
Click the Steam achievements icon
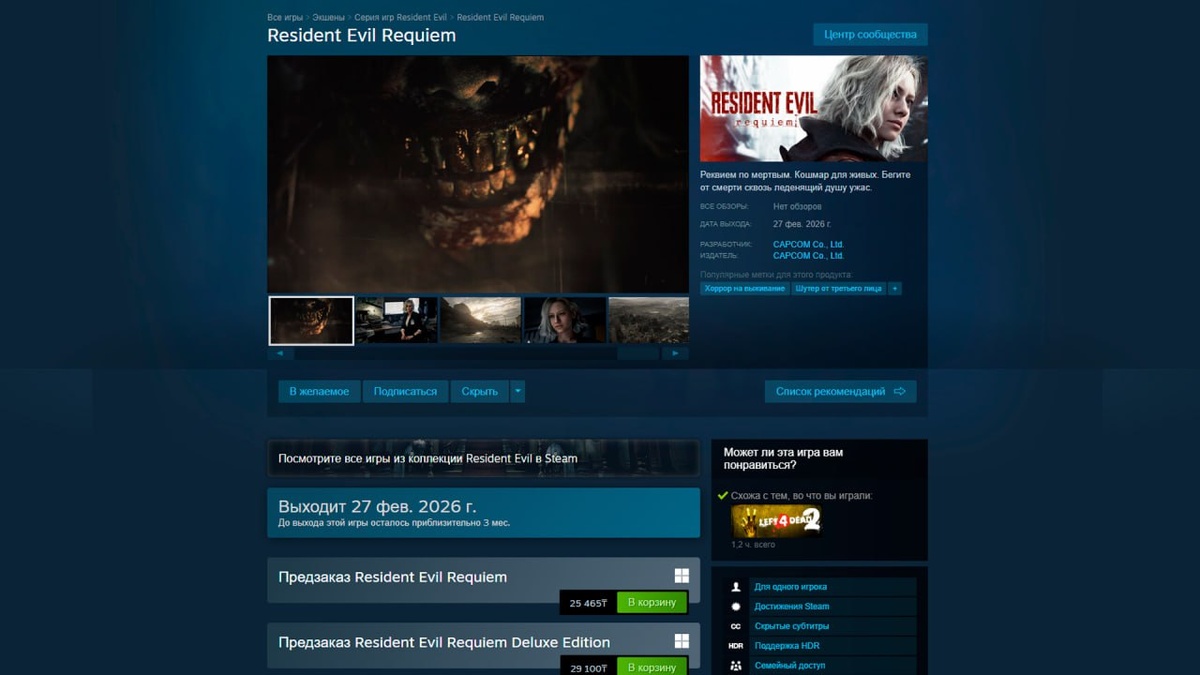736,606
